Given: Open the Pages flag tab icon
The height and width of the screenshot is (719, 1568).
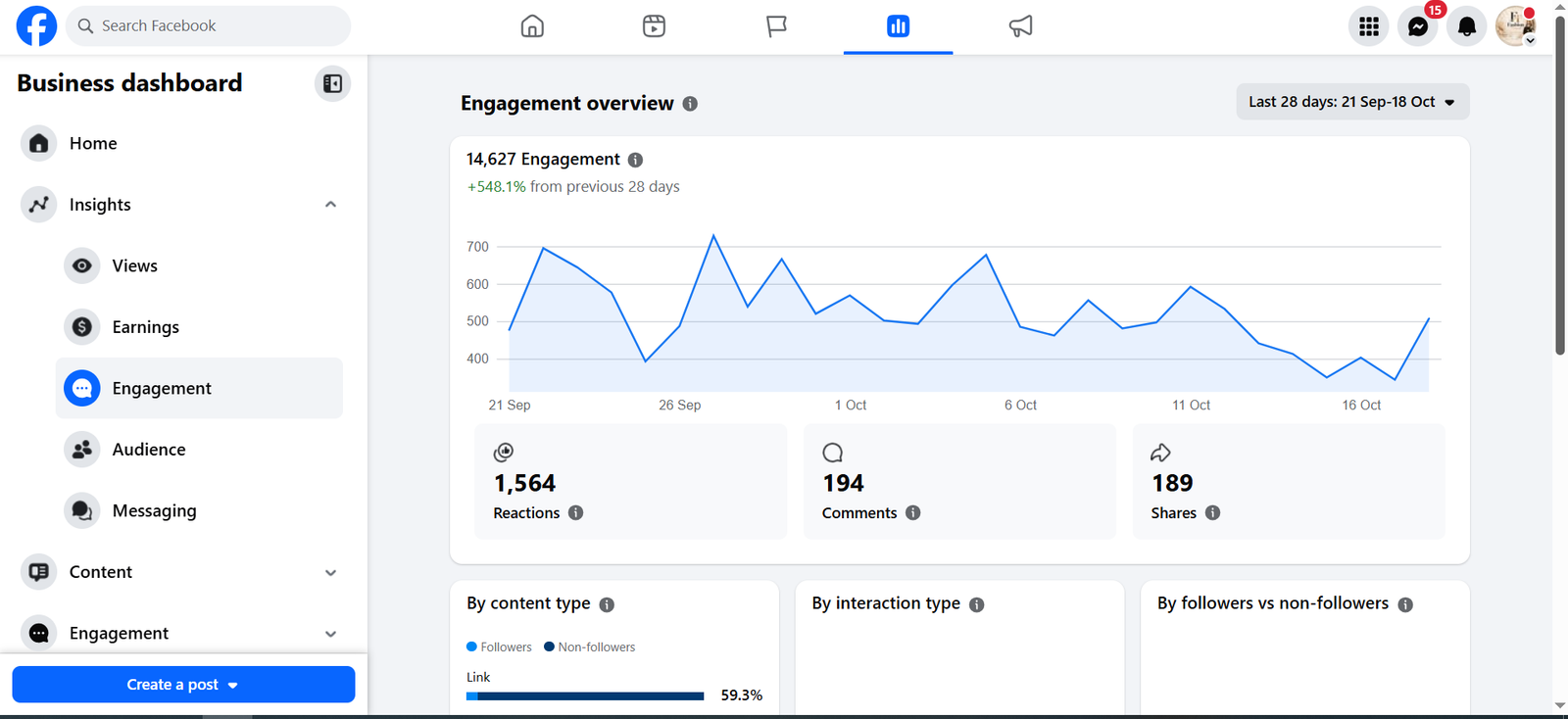Looking at the screenshot, I should (x=776, y=26).
